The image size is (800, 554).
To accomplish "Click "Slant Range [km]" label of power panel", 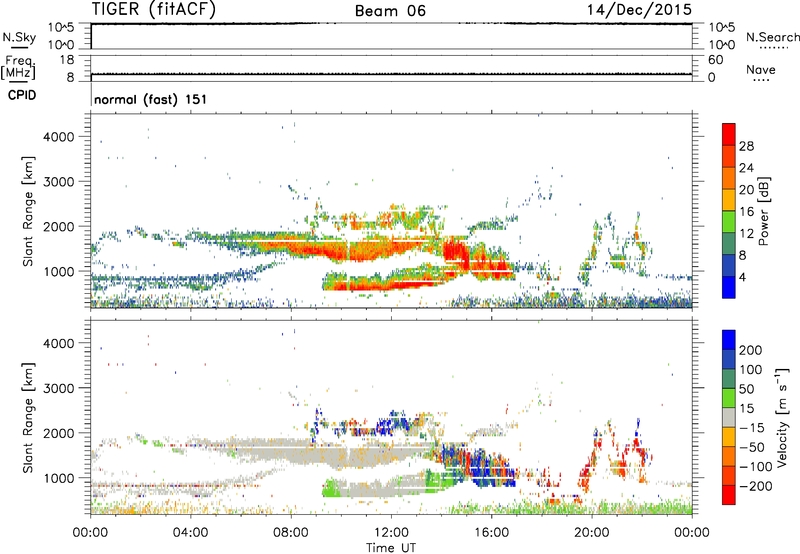I will pos(28,211).
